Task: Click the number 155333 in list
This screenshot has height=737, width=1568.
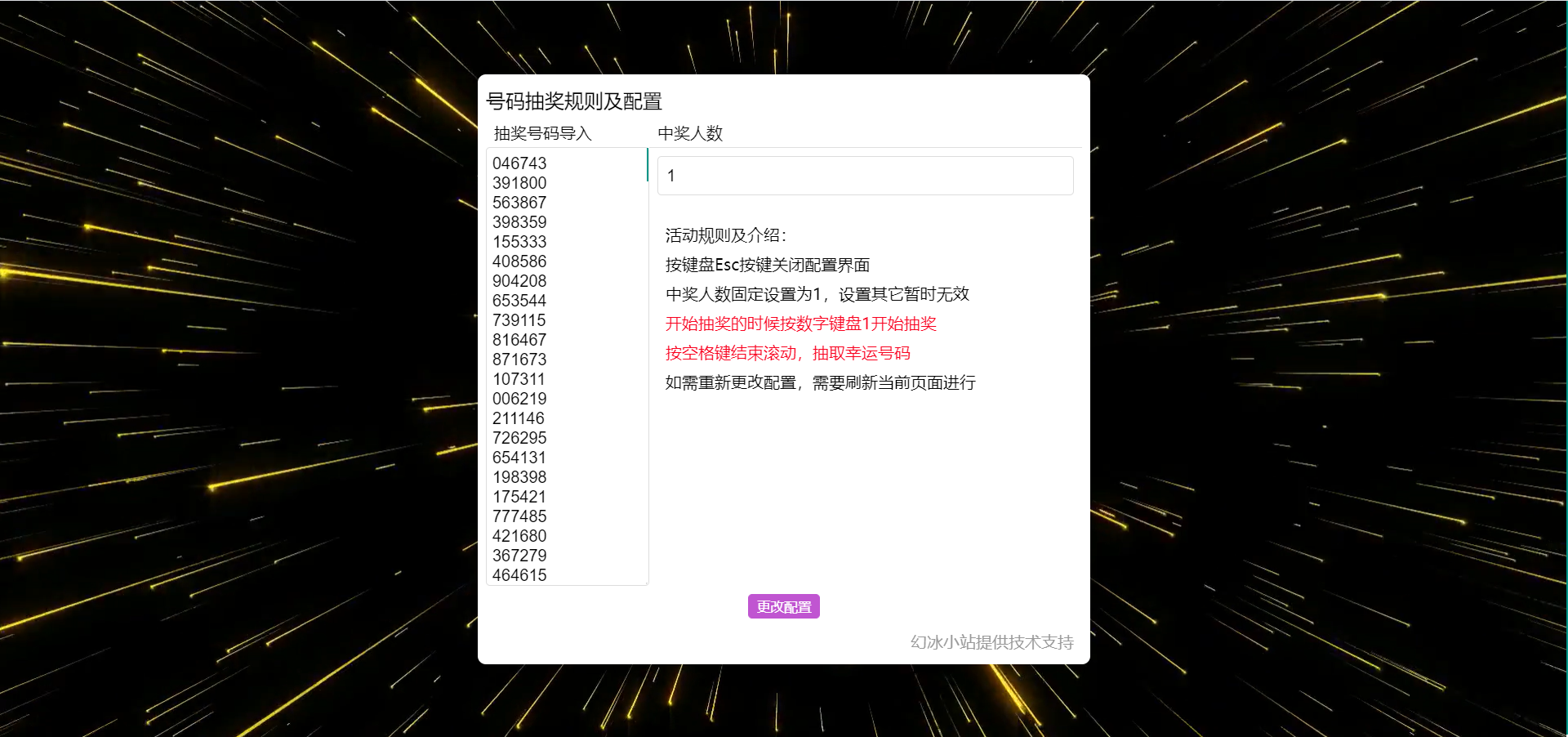Action: 519,242
